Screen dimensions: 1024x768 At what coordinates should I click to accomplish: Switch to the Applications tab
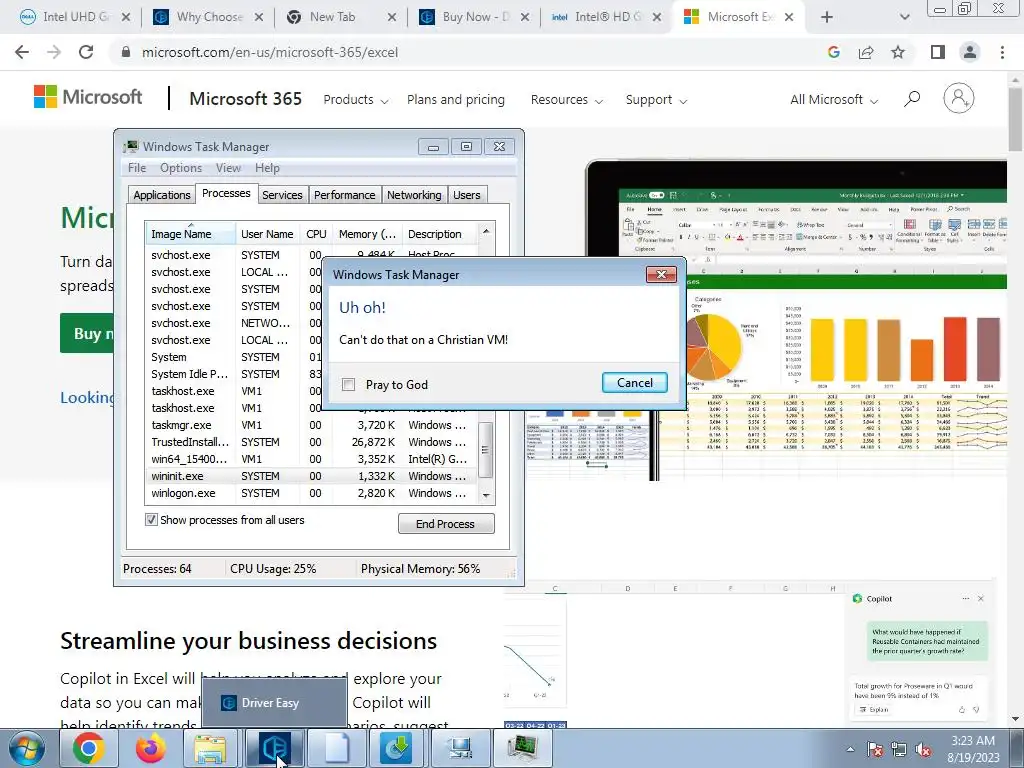[161, 195]
